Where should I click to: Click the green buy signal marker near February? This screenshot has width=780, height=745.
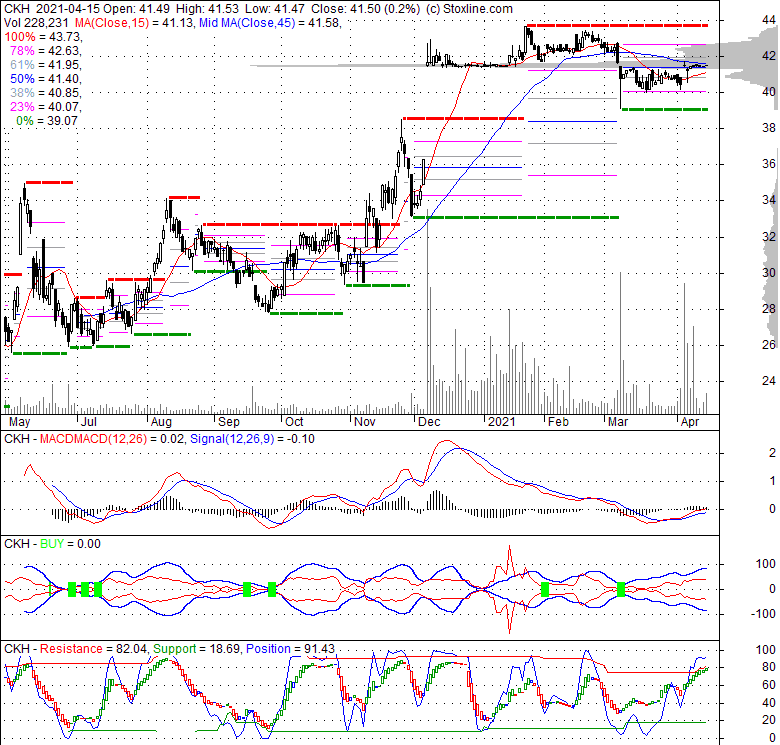click(545, 589)
